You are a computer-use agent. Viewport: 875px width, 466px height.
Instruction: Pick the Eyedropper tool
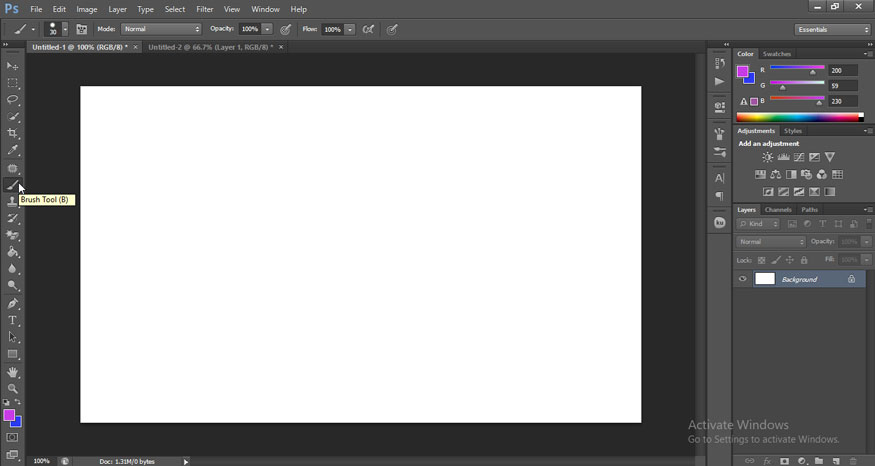pos(13,151)
